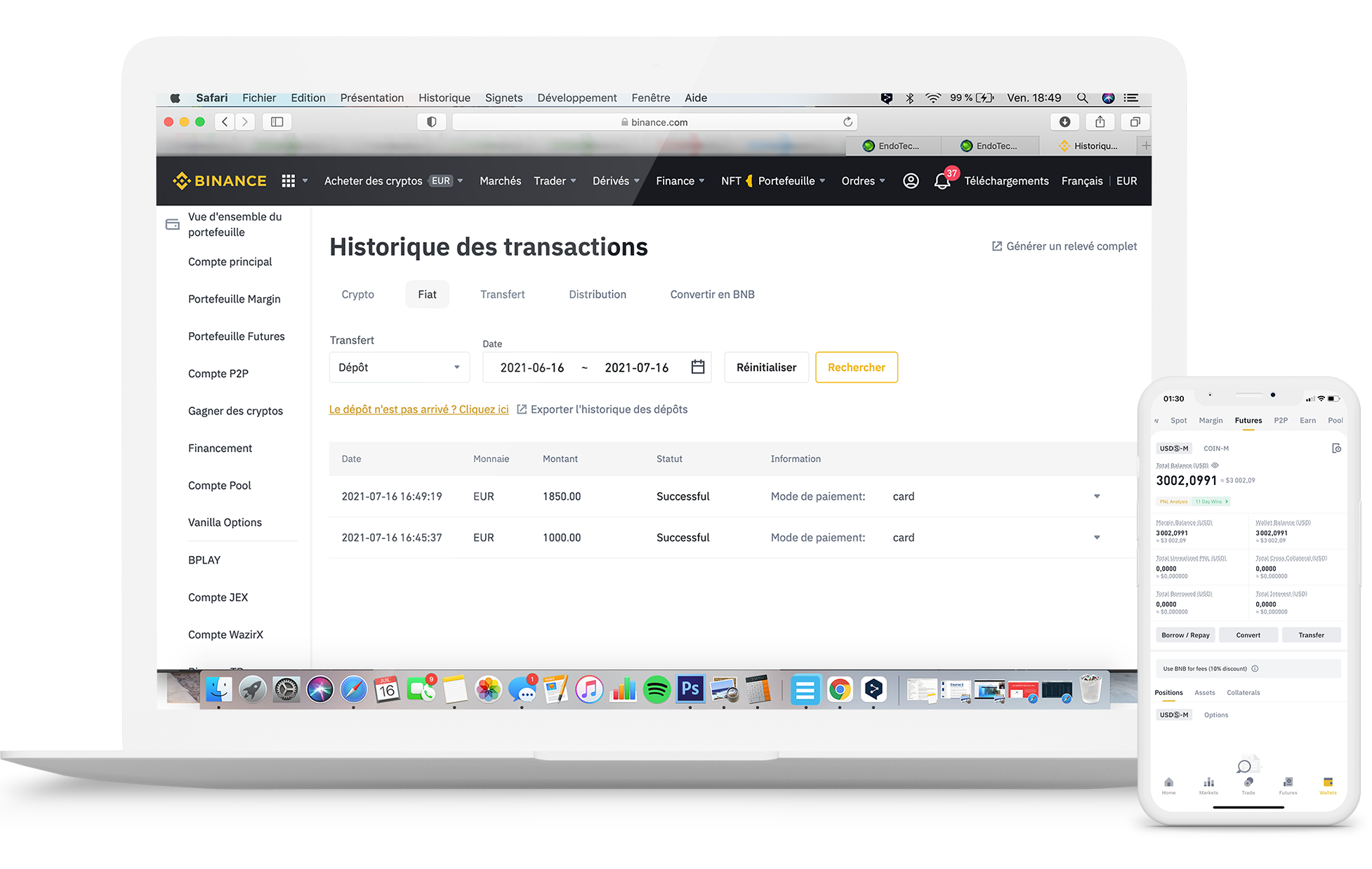Open the Portefeuille dropdown in navbar

(791, 181)
